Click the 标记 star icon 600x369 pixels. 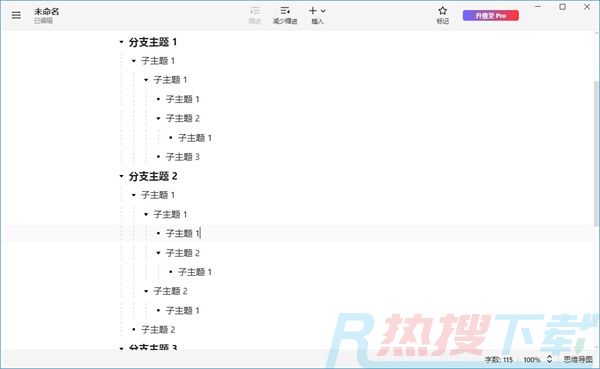443,11
